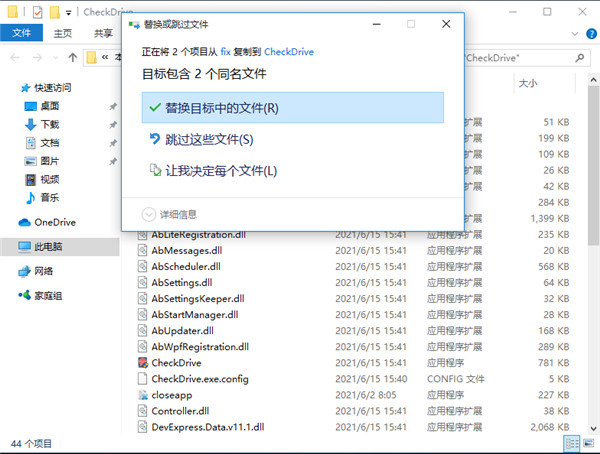This screenshot has width=600, height=454.
Task: Select the AbSettingsKeeper.dll file
Action: pyautogui.click(x=198, y=299)
